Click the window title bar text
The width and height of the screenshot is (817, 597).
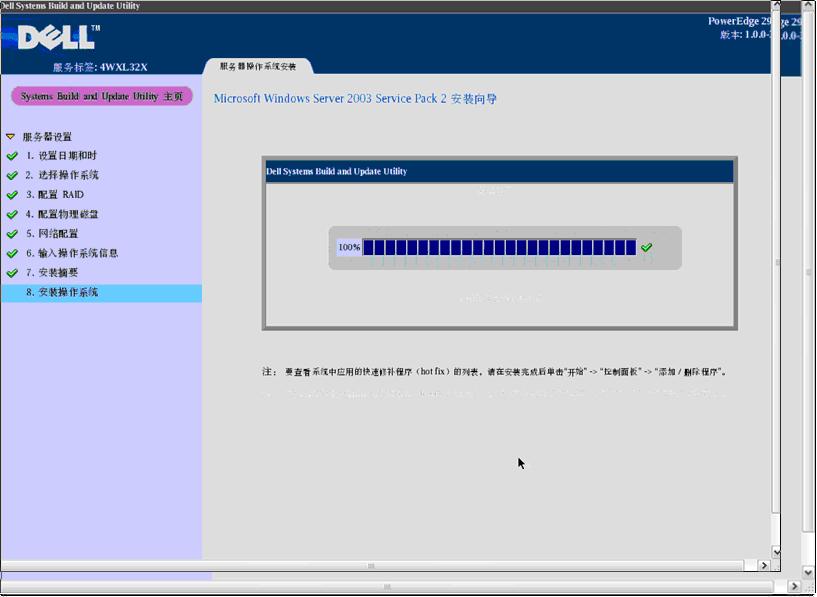coord(70,6)
